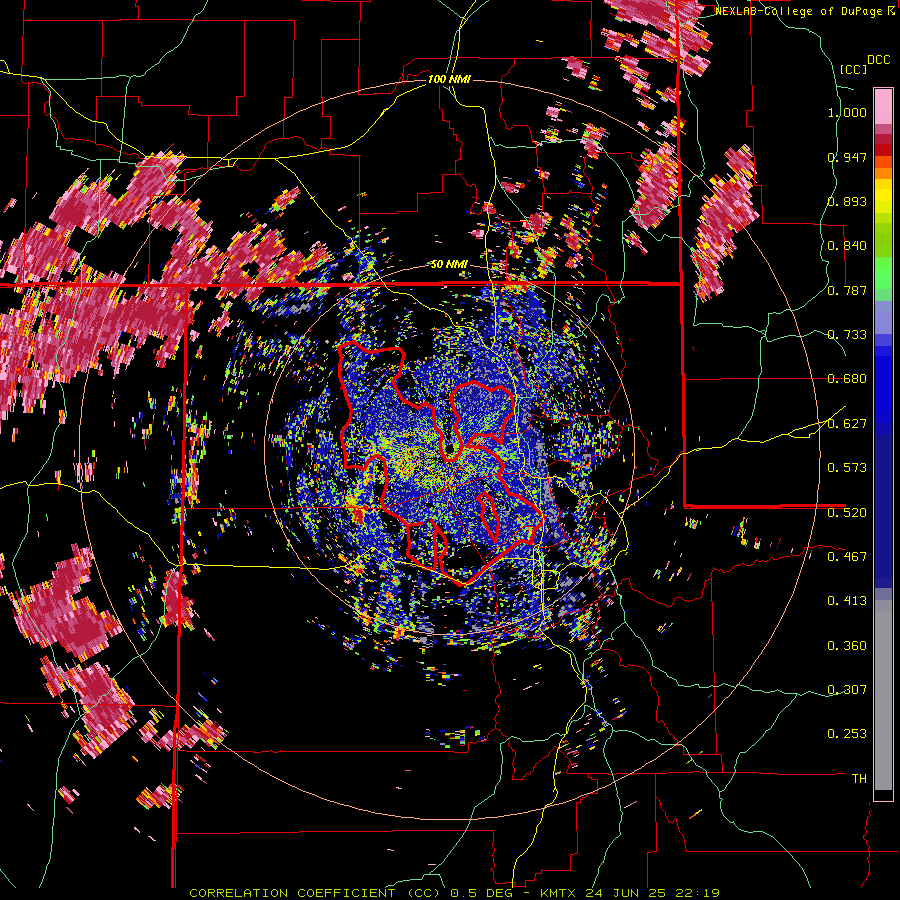900x900 pixels.
Task: Select the 1.000 value on the color scale
Action: pos(847,112)
